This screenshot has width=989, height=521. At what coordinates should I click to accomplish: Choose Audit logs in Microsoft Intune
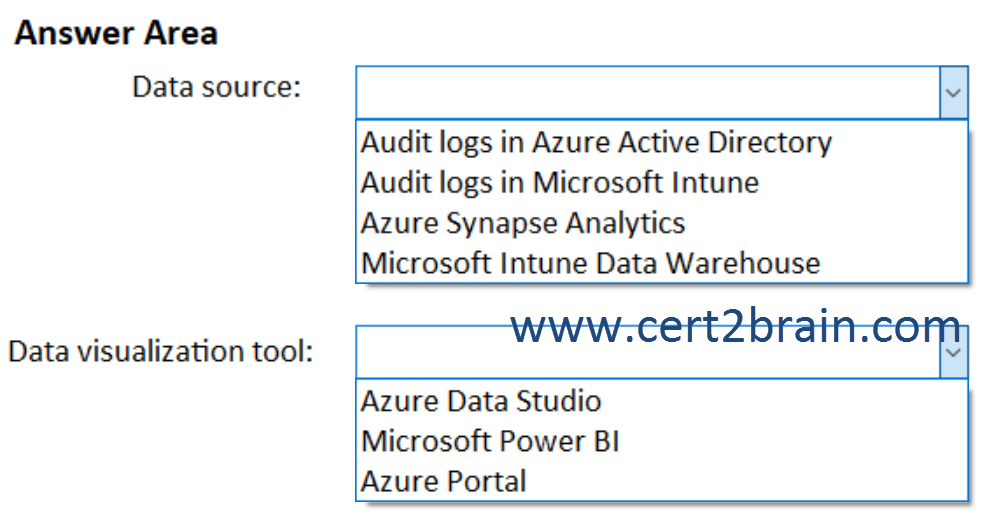point(559,182)
